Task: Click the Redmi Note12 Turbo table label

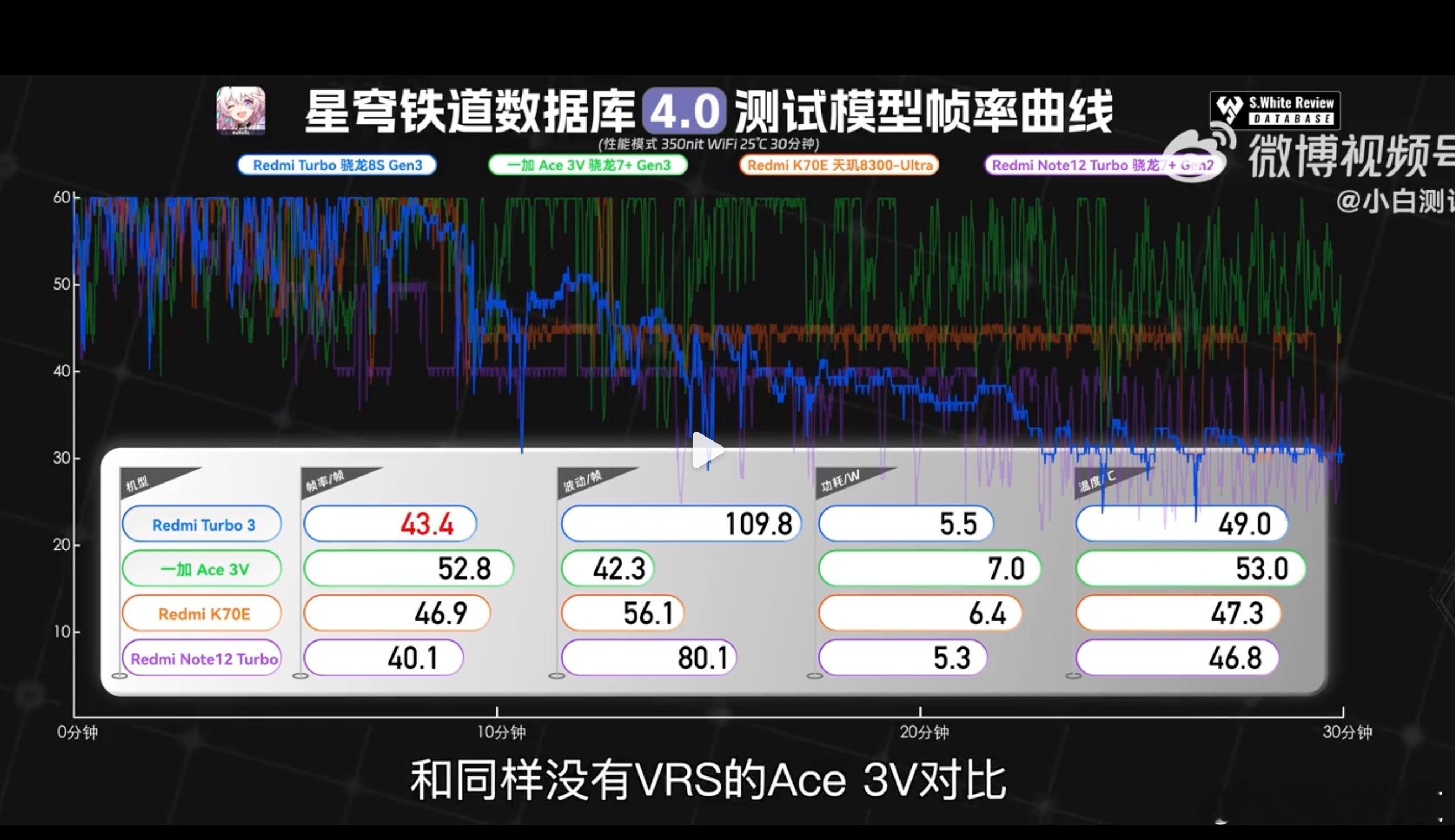Action: pos(202,658)
